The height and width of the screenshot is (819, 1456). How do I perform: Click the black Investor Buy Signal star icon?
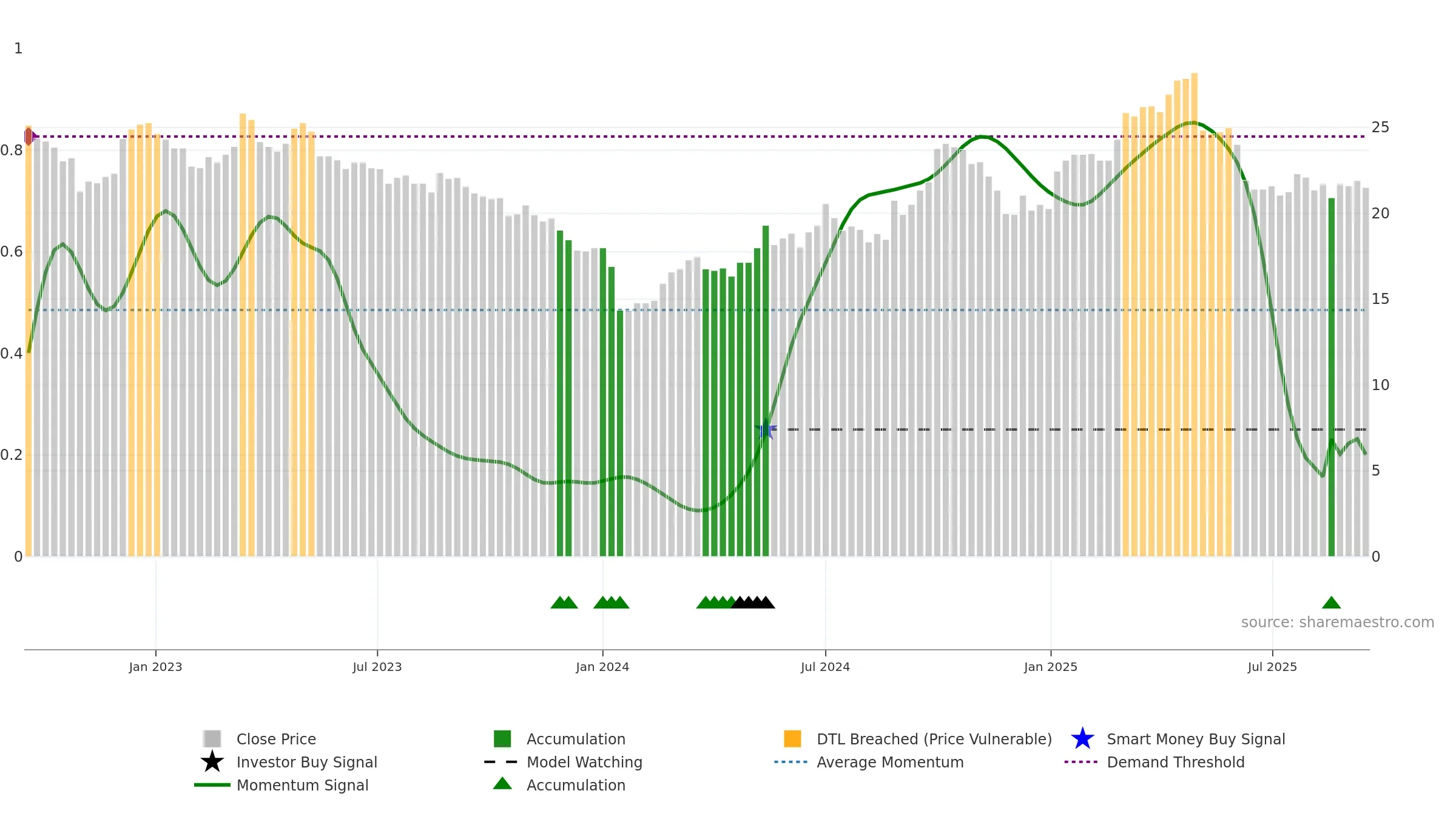click(212, 761)
